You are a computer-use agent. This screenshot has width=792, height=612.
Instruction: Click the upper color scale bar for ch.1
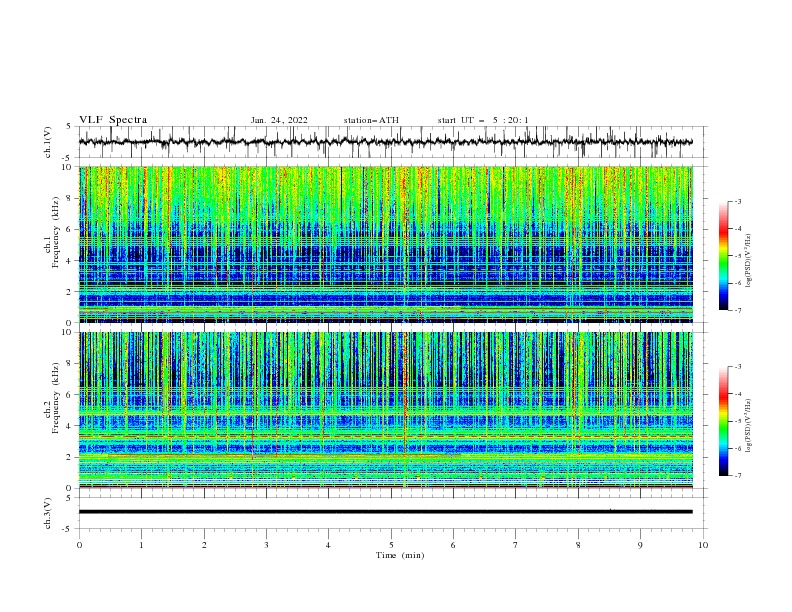(723, 256)
